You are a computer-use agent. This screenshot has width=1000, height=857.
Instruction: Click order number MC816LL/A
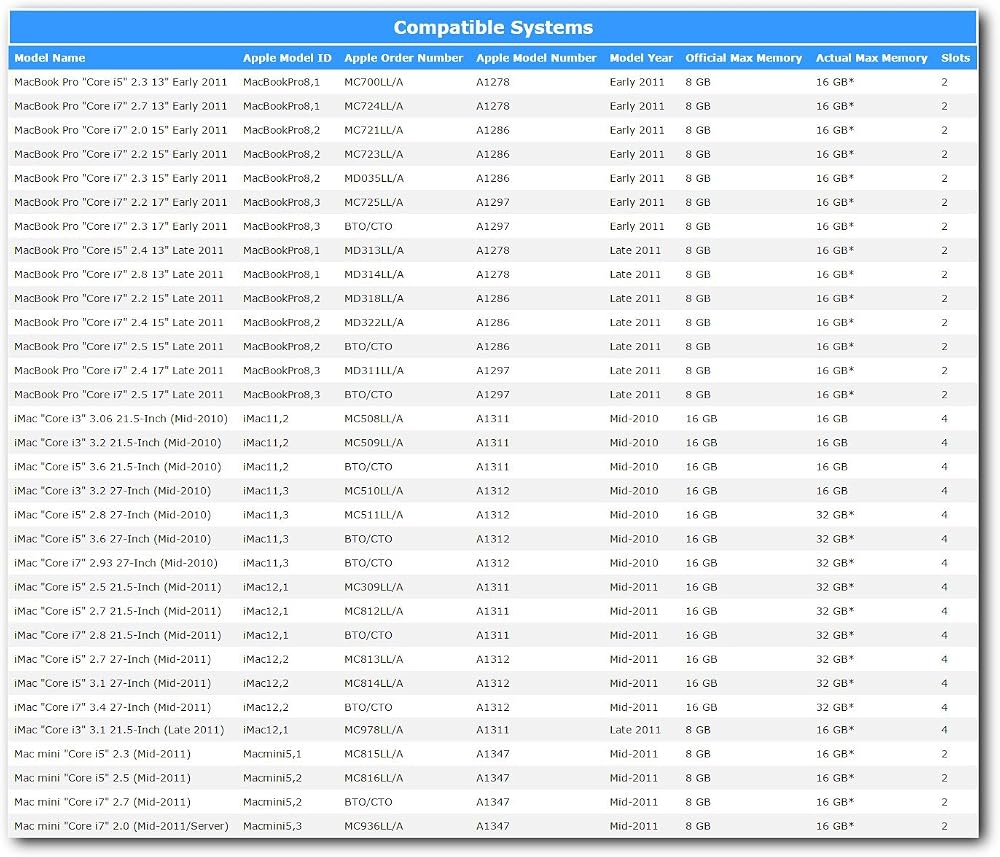pyautogui.click(x=374, y=778)
